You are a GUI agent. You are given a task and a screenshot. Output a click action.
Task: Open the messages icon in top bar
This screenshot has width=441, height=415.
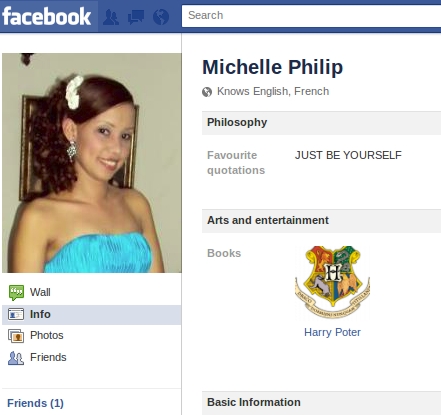(x=136, y=17)
